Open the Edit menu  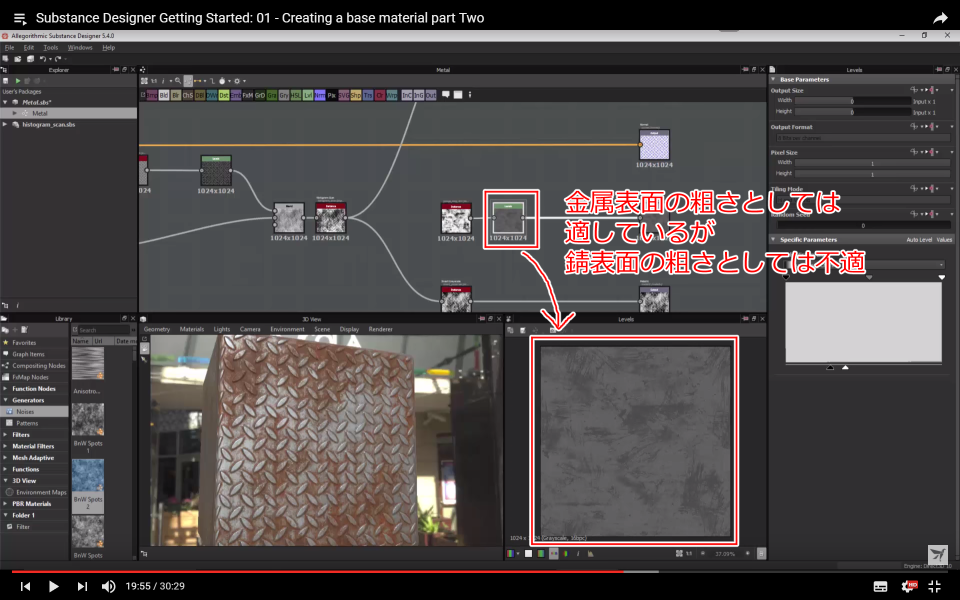tap(29, 47)
